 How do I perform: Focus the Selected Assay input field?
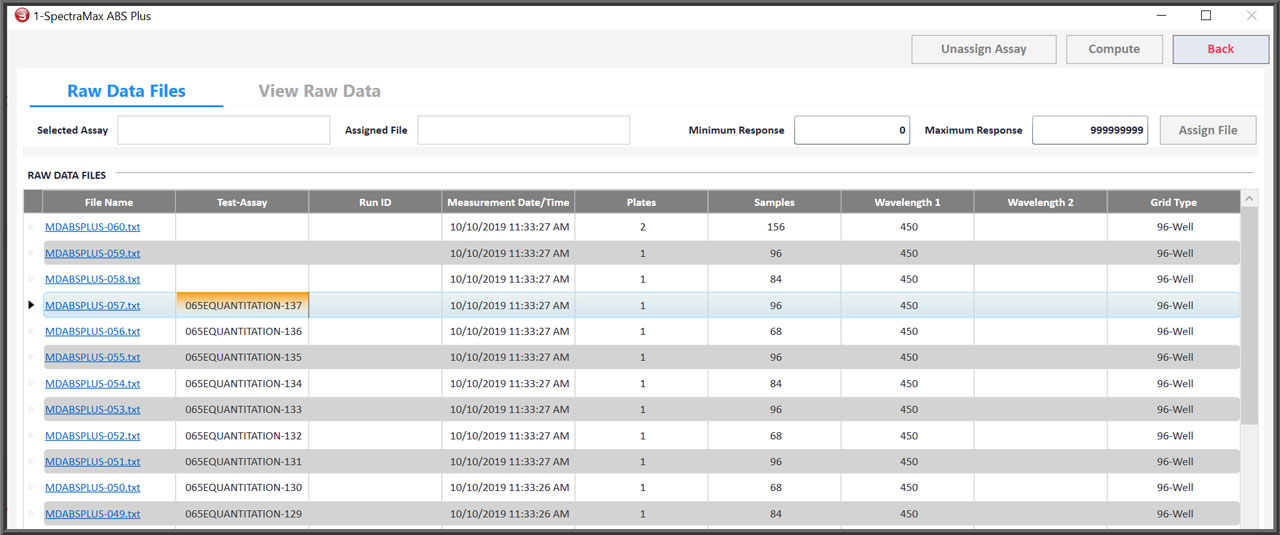click(x=224, y=130)
